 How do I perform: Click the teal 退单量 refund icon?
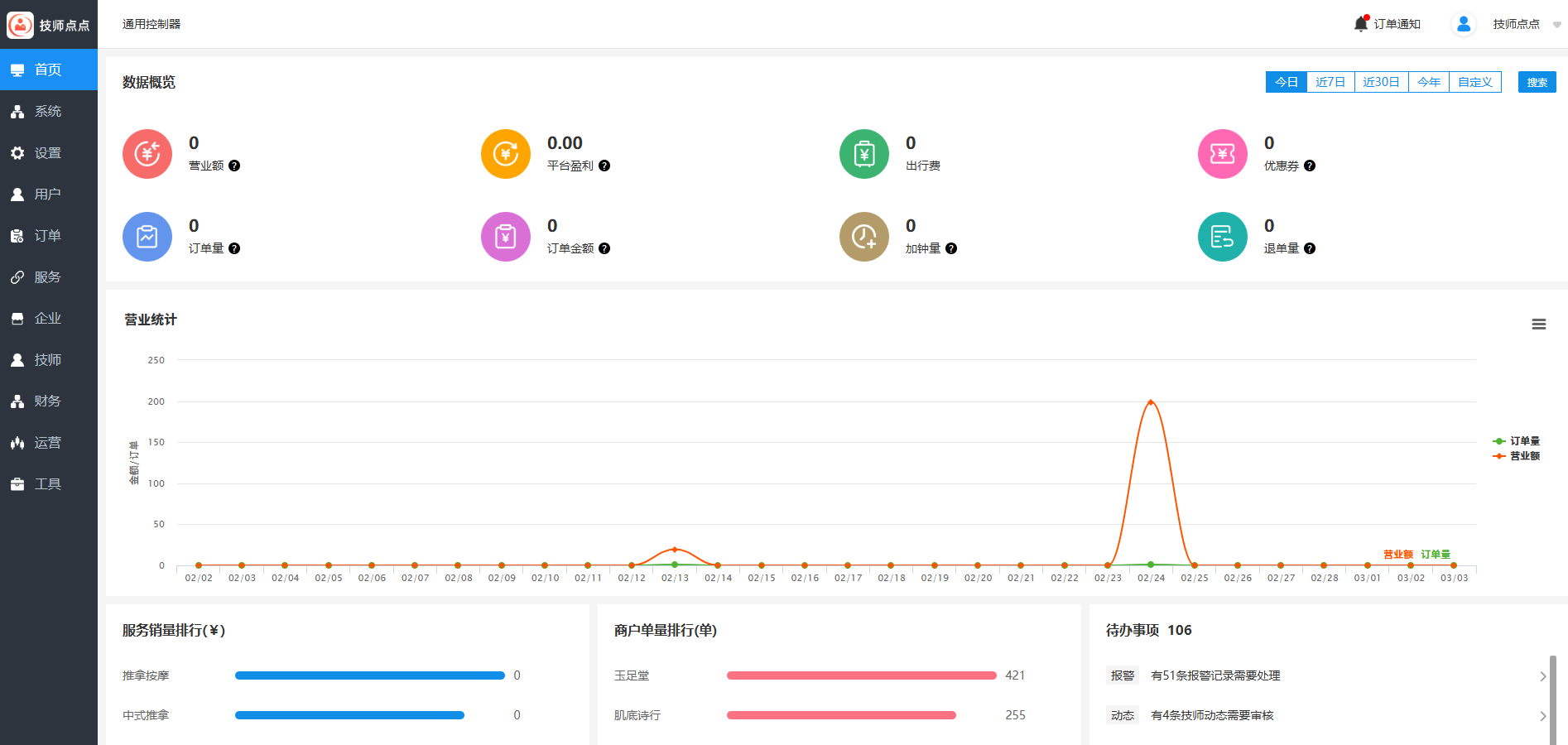(x=1223, y=237)
